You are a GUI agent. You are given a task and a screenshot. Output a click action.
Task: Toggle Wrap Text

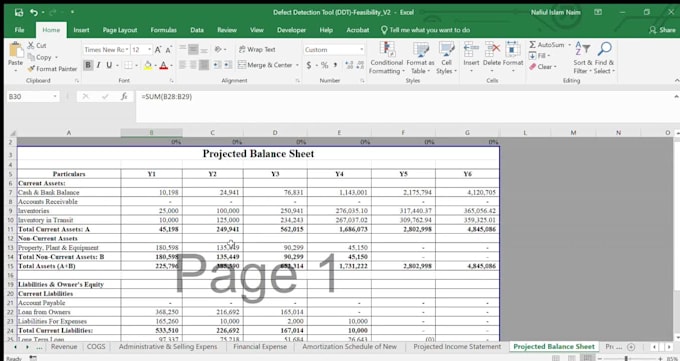point(257,49)
